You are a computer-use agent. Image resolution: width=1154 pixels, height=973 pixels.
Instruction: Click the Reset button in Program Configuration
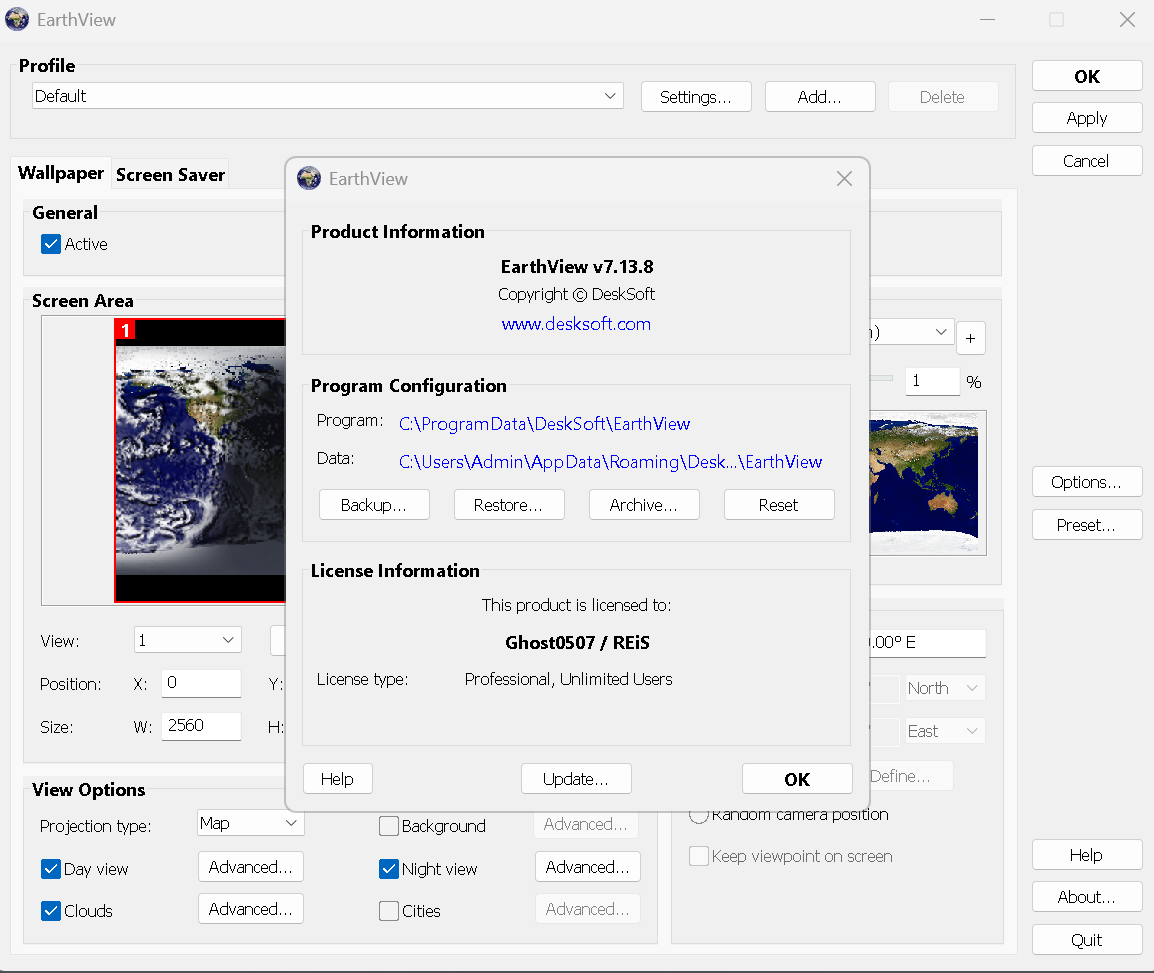point(779,505)
